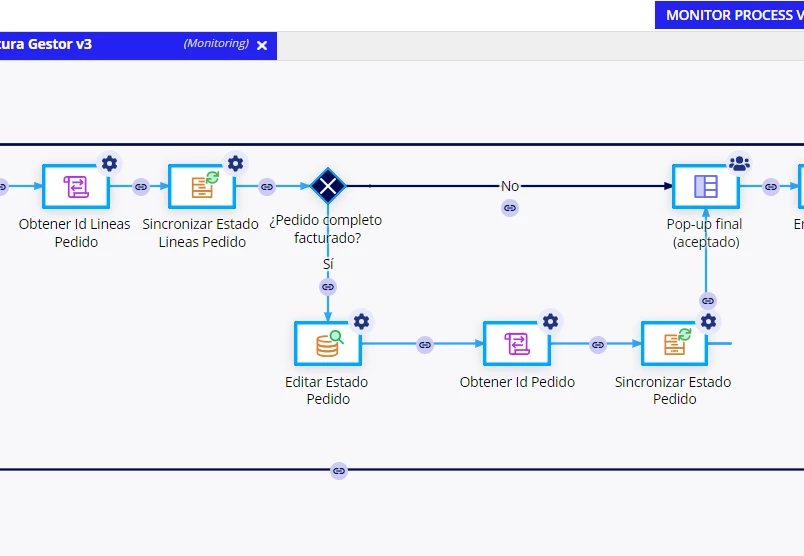Click the Obtener Id Lineas Pedido task node
Screen dimensions: 804x556
(76, 186)
